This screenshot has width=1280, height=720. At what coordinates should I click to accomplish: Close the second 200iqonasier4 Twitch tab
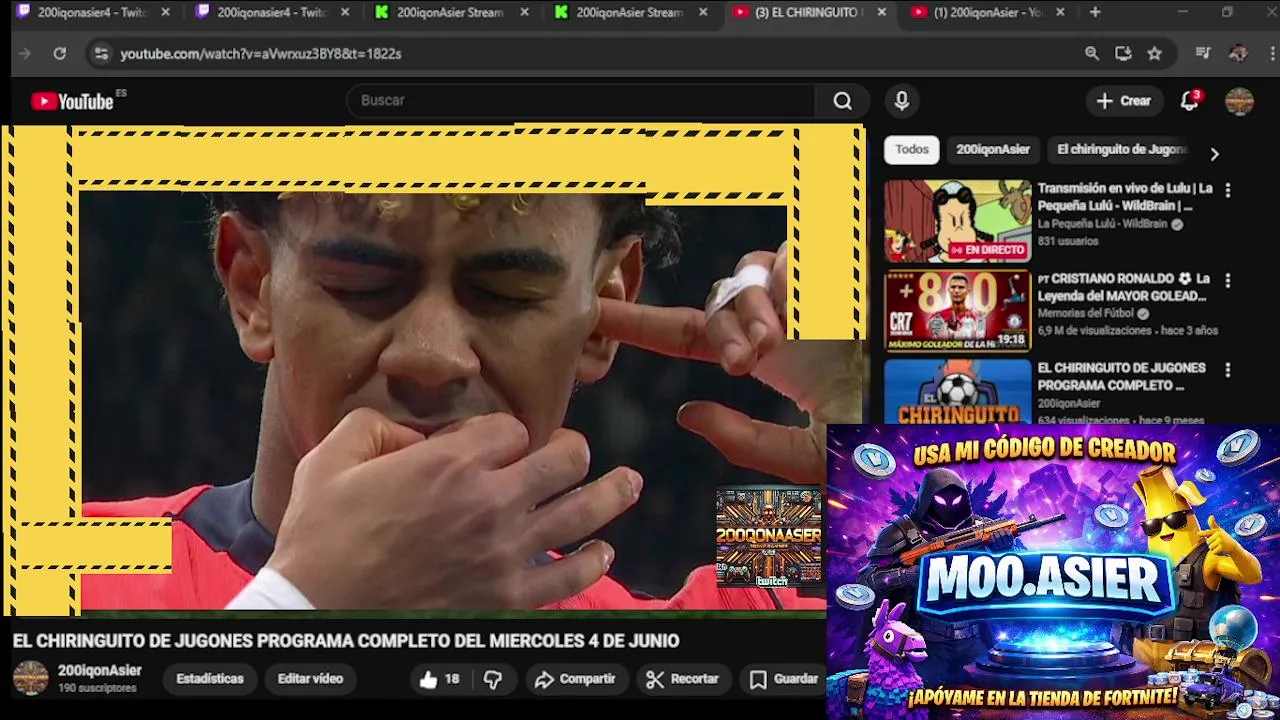tap(345, 12)
